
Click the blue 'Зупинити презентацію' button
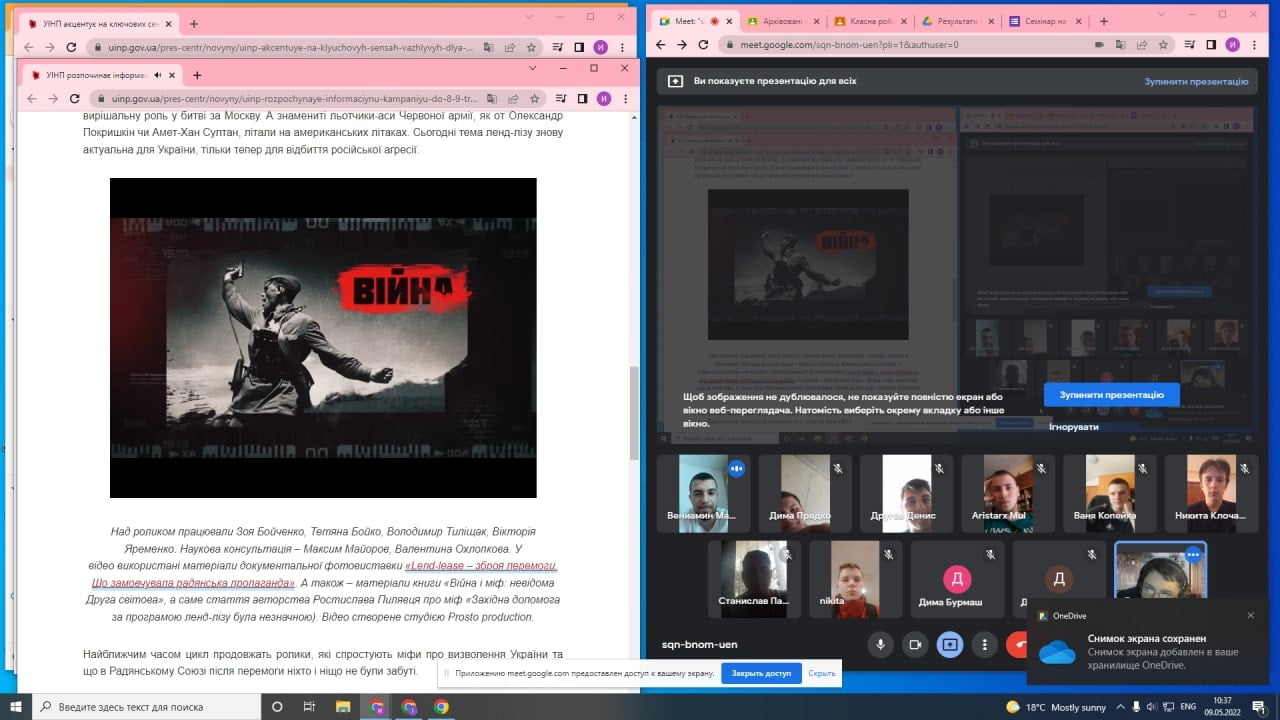point(1111,395)
